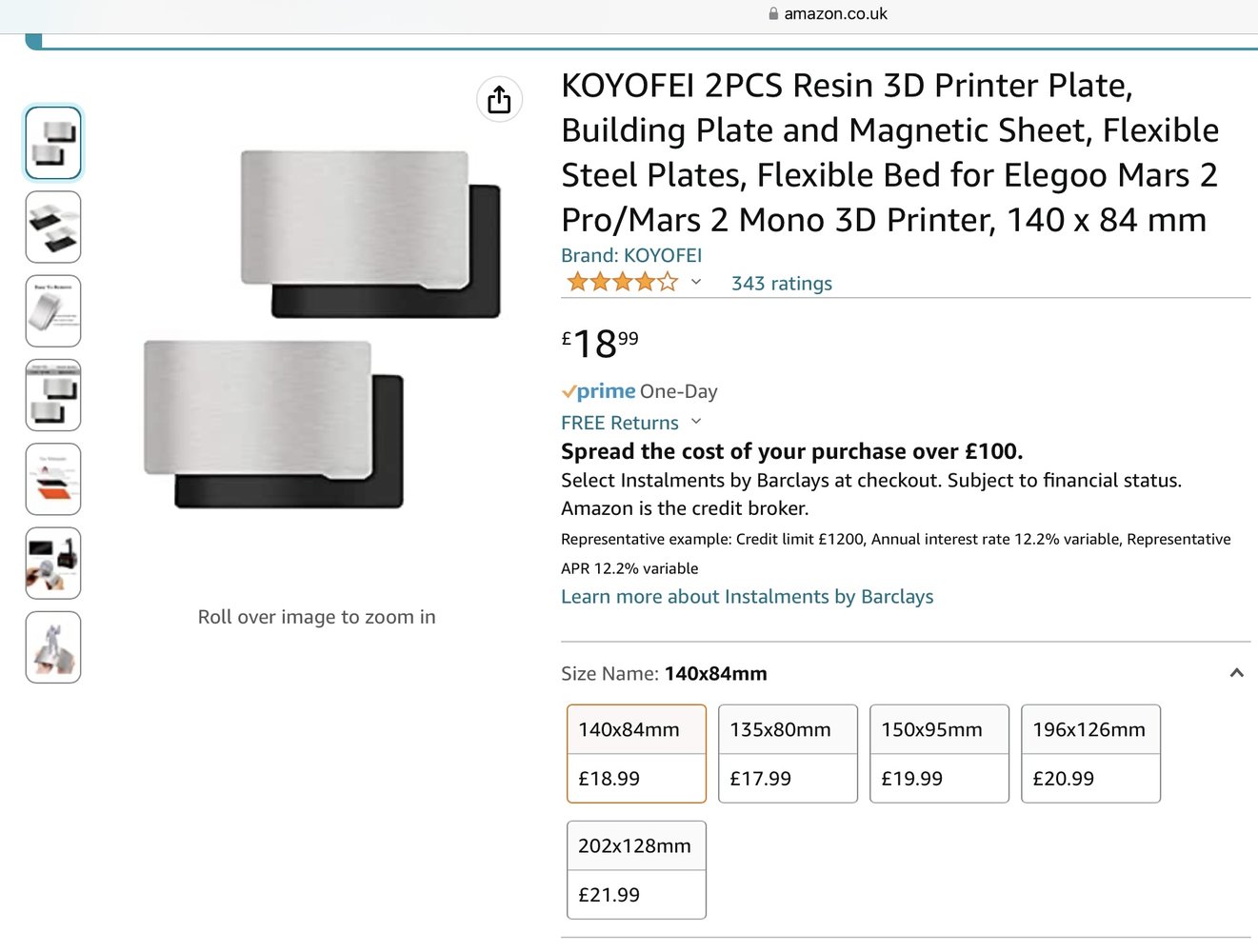Open the third thumbnail showing plate removal
1258x952 pixels.
tap(53, 311)
